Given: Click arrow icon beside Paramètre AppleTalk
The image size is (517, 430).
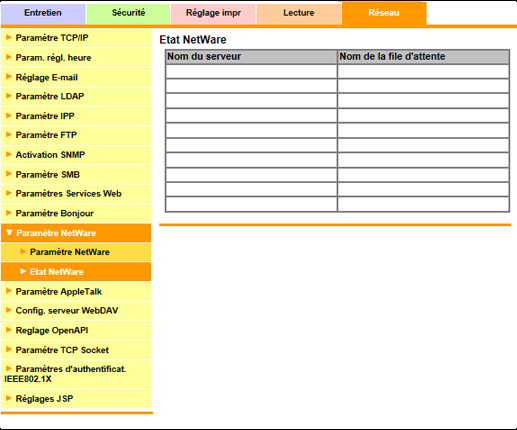Looking at the screenshot, I should pyautogui.click(x=9, y=291).
